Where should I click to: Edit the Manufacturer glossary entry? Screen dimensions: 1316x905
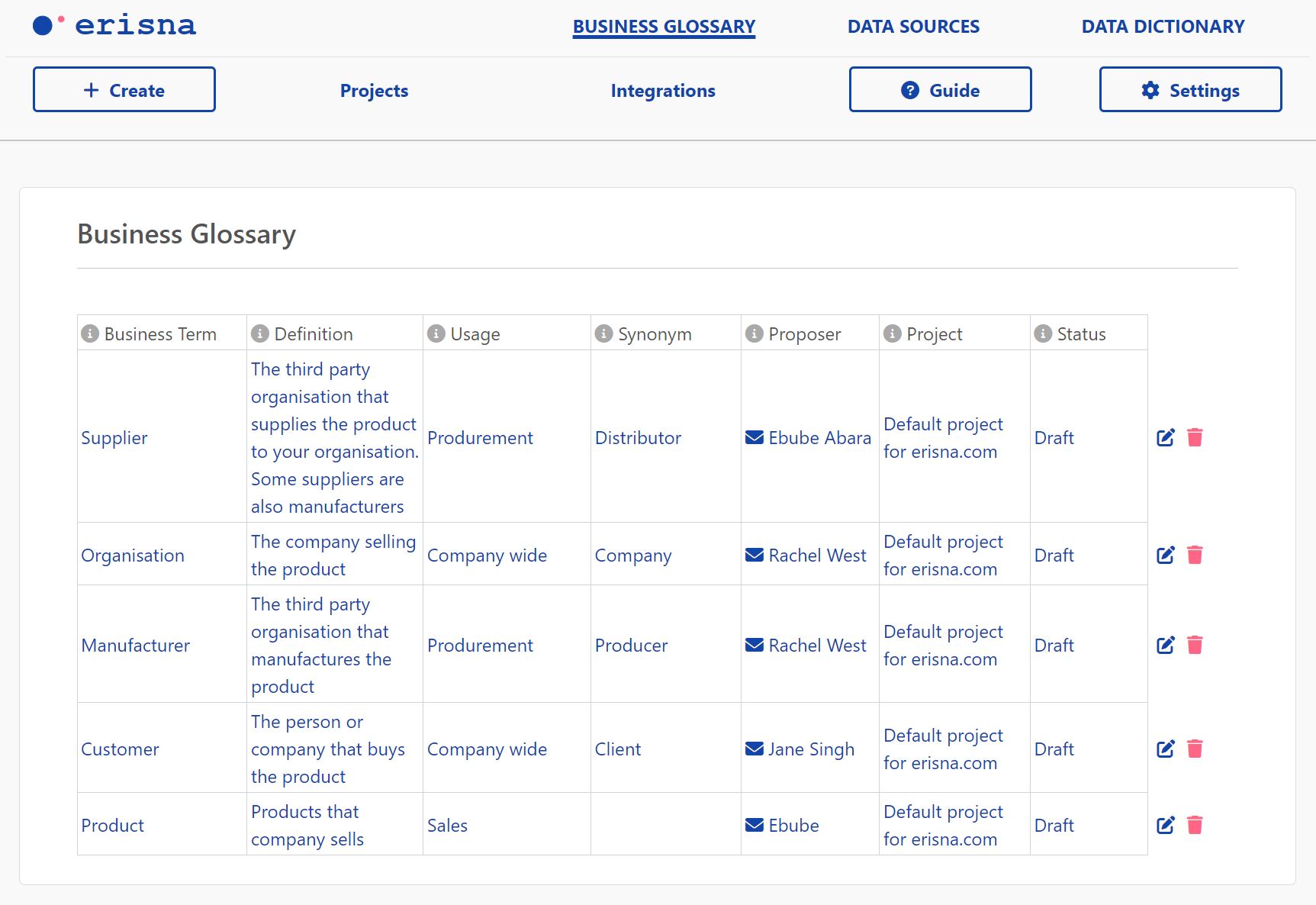point(1165,646)
